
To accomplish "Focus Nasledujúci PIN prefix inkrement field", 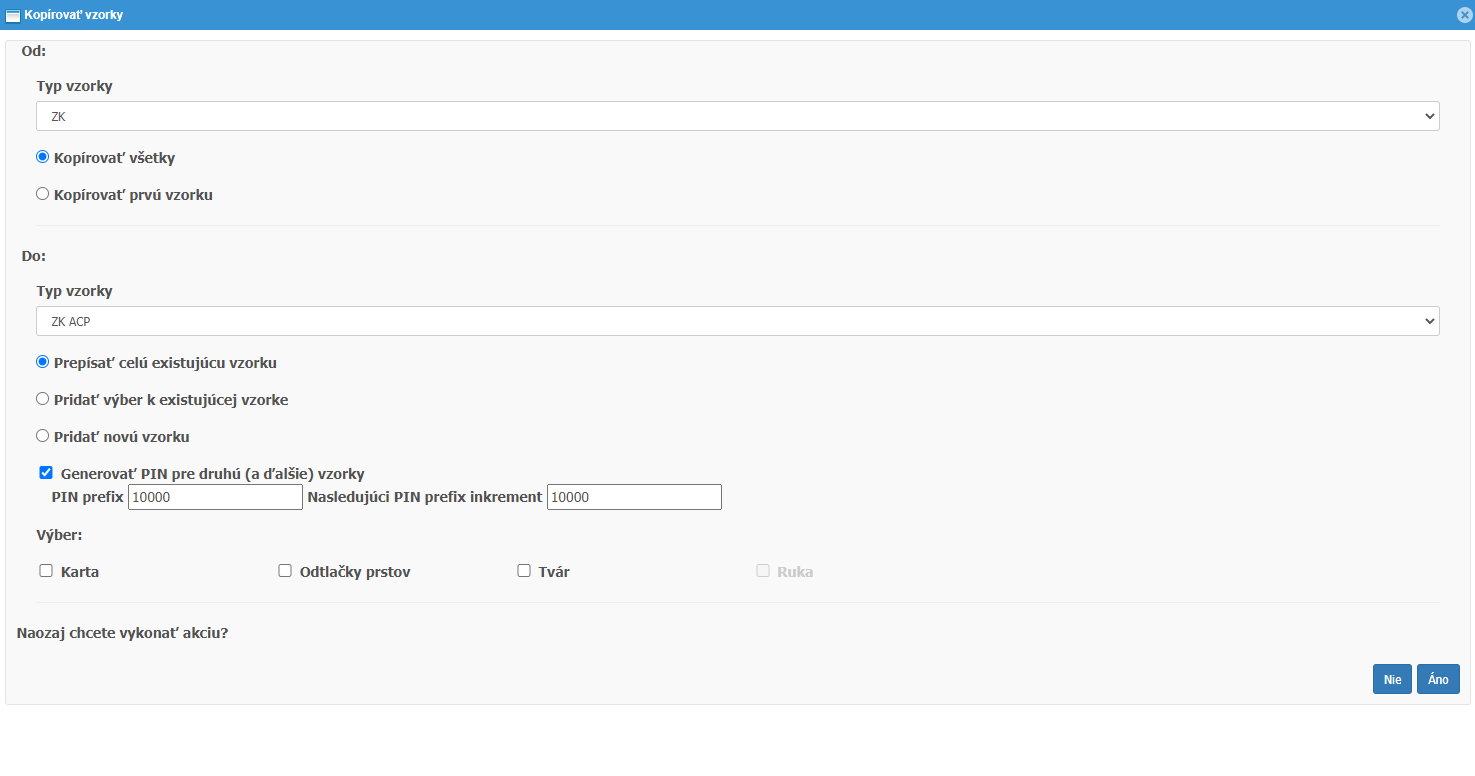I will (634, 497).
